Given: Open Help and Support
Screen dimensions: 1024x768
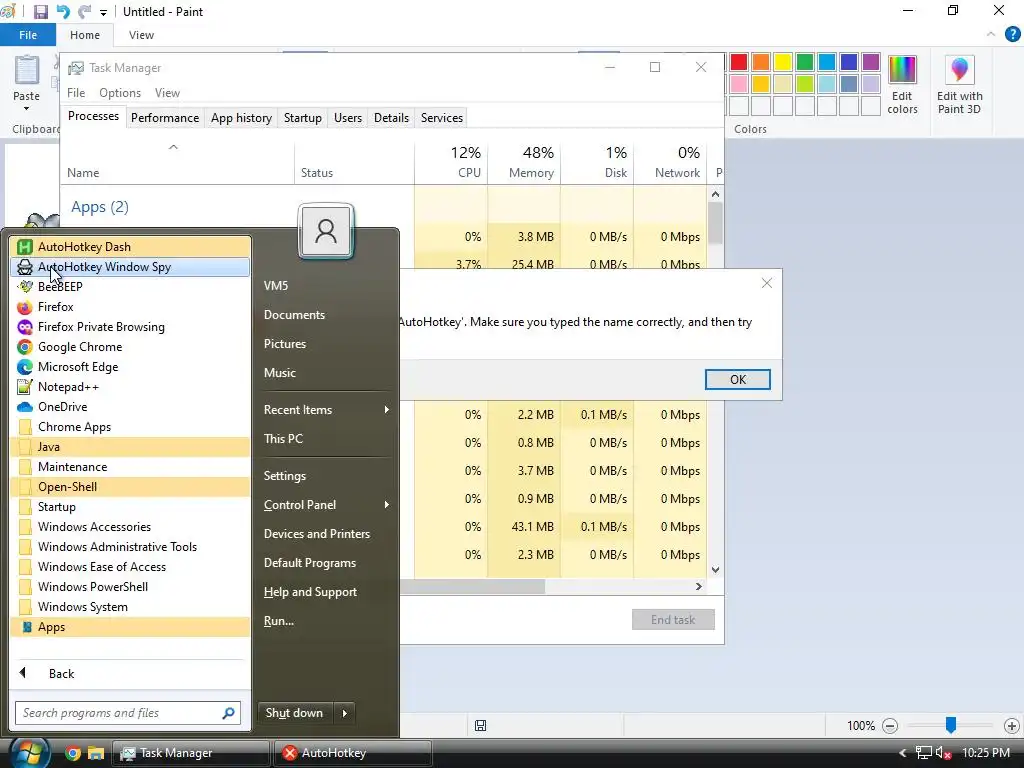Looking at the screenshot, I should tap(325, 592).
